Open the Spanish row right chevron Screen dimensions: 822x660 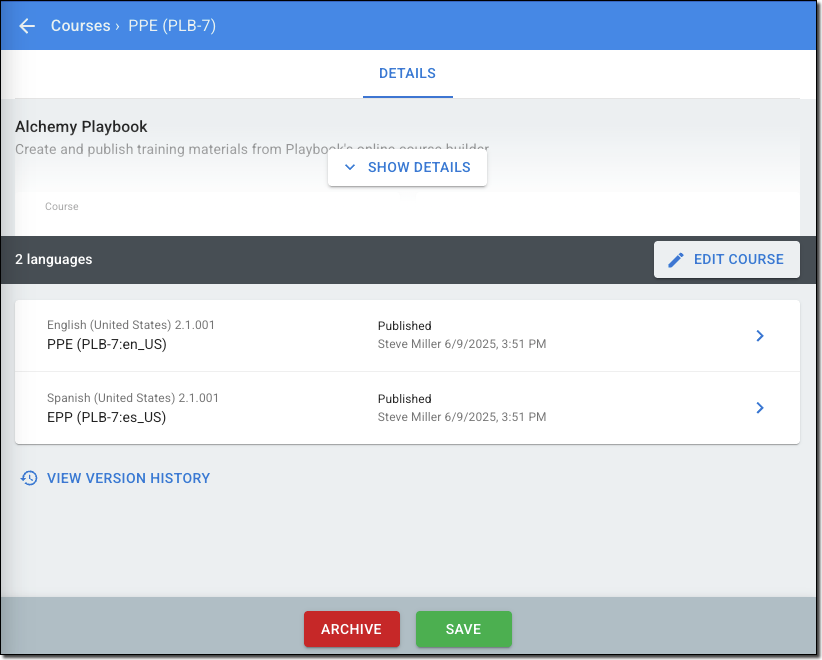tap(760, 408)
